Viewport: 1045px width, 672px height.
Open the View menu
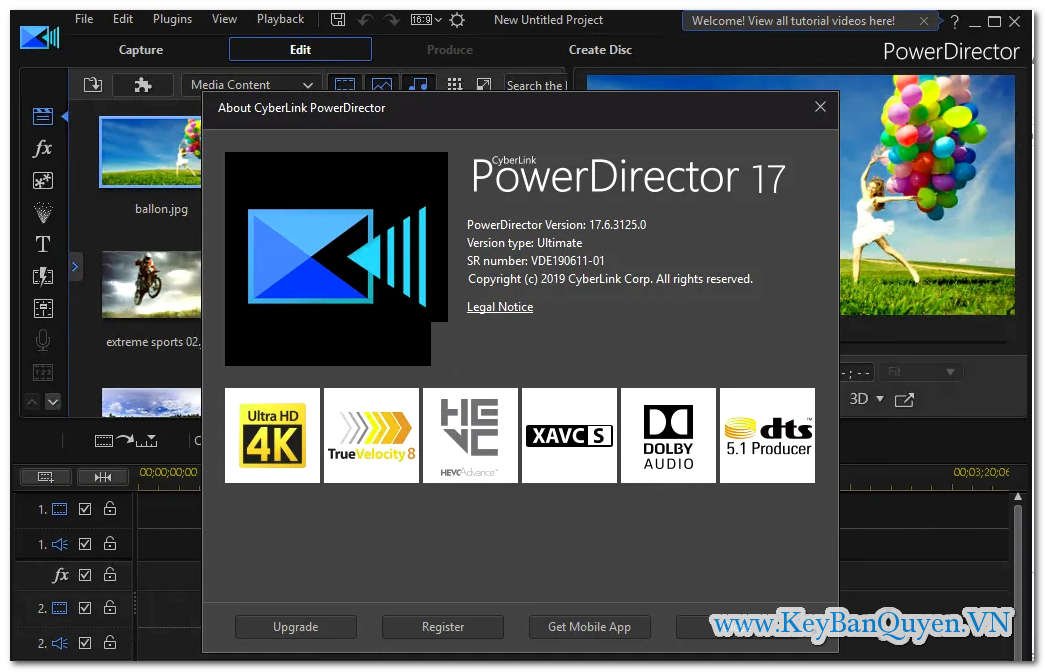point(224,19)
